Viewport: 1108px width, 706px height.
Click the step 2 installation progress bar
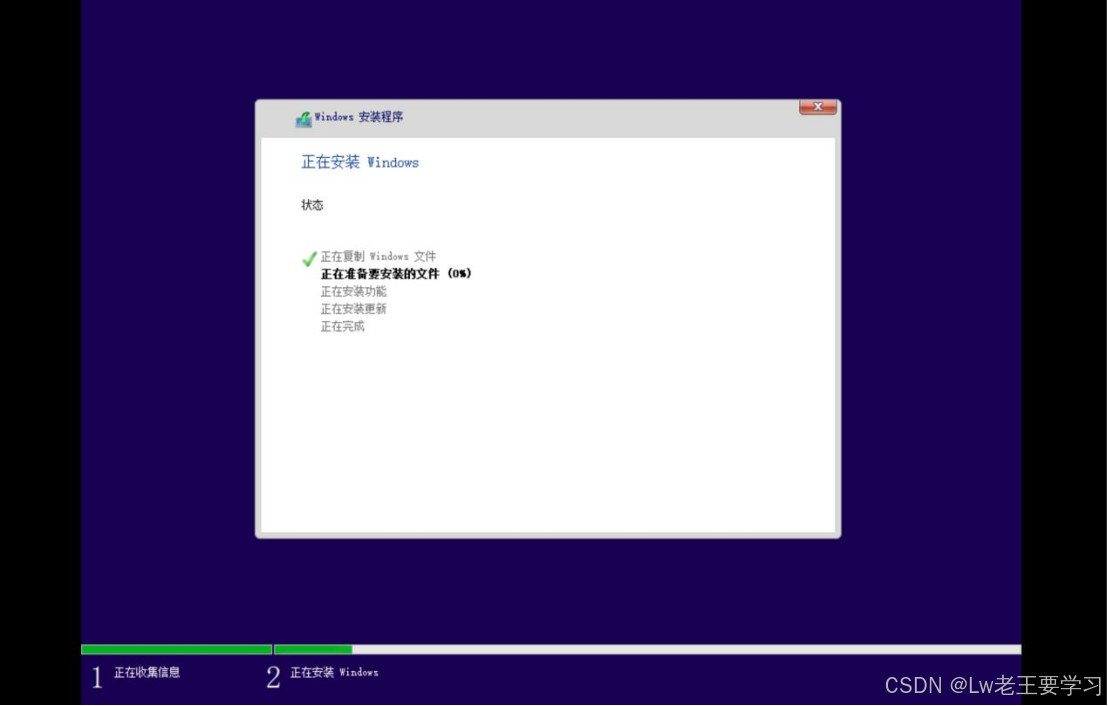647,649
